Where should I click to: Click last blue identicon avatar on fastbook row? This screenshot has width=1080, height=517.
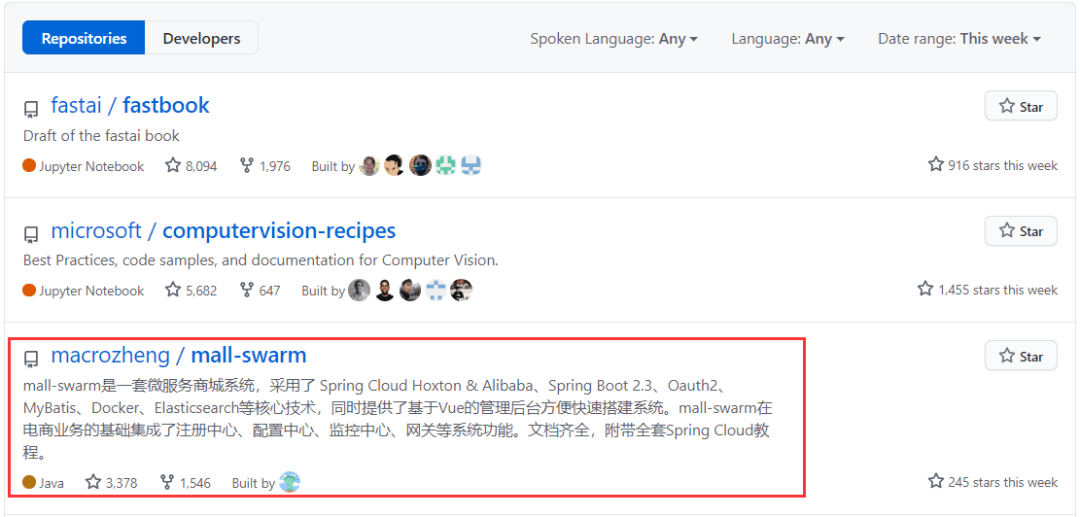(471, 165)
